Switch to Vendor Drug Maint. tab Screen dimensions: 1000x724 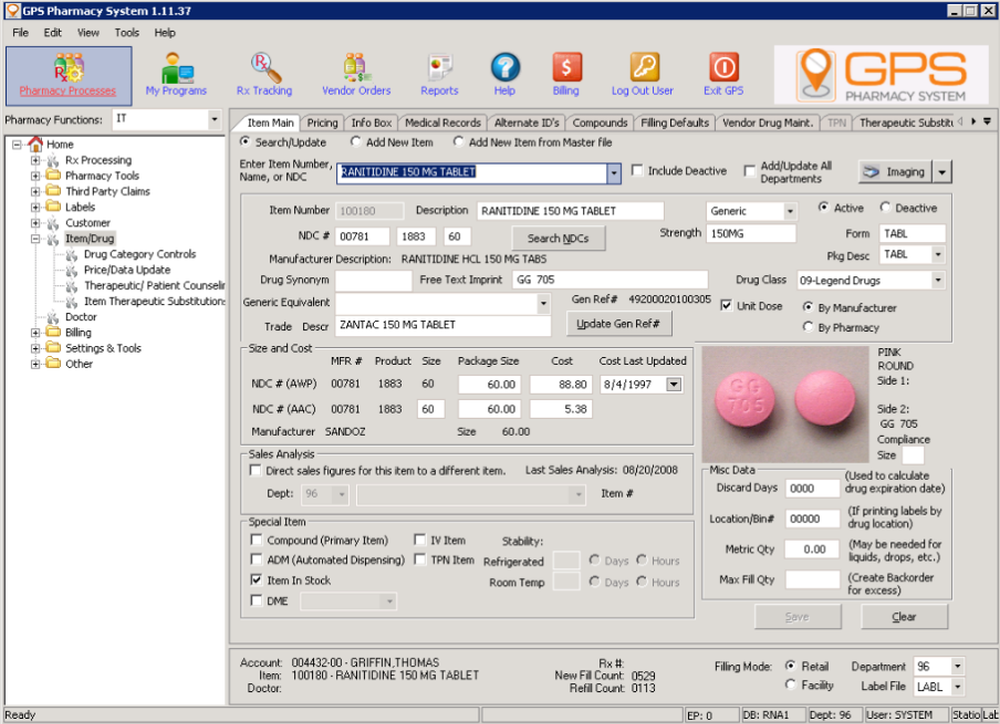[768, 122]
